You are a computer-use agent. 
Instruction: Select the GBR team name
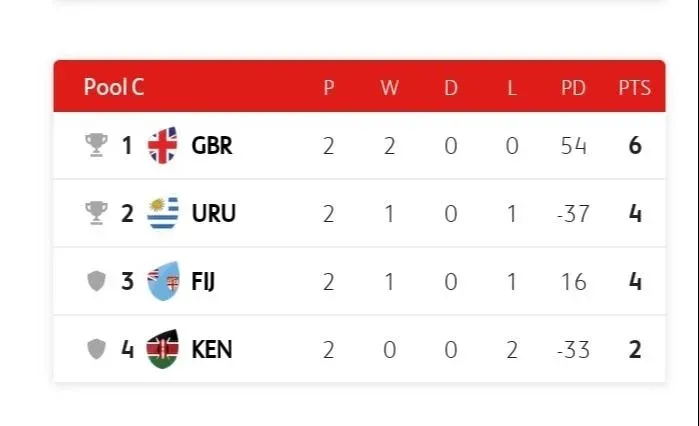click(212, 146)
